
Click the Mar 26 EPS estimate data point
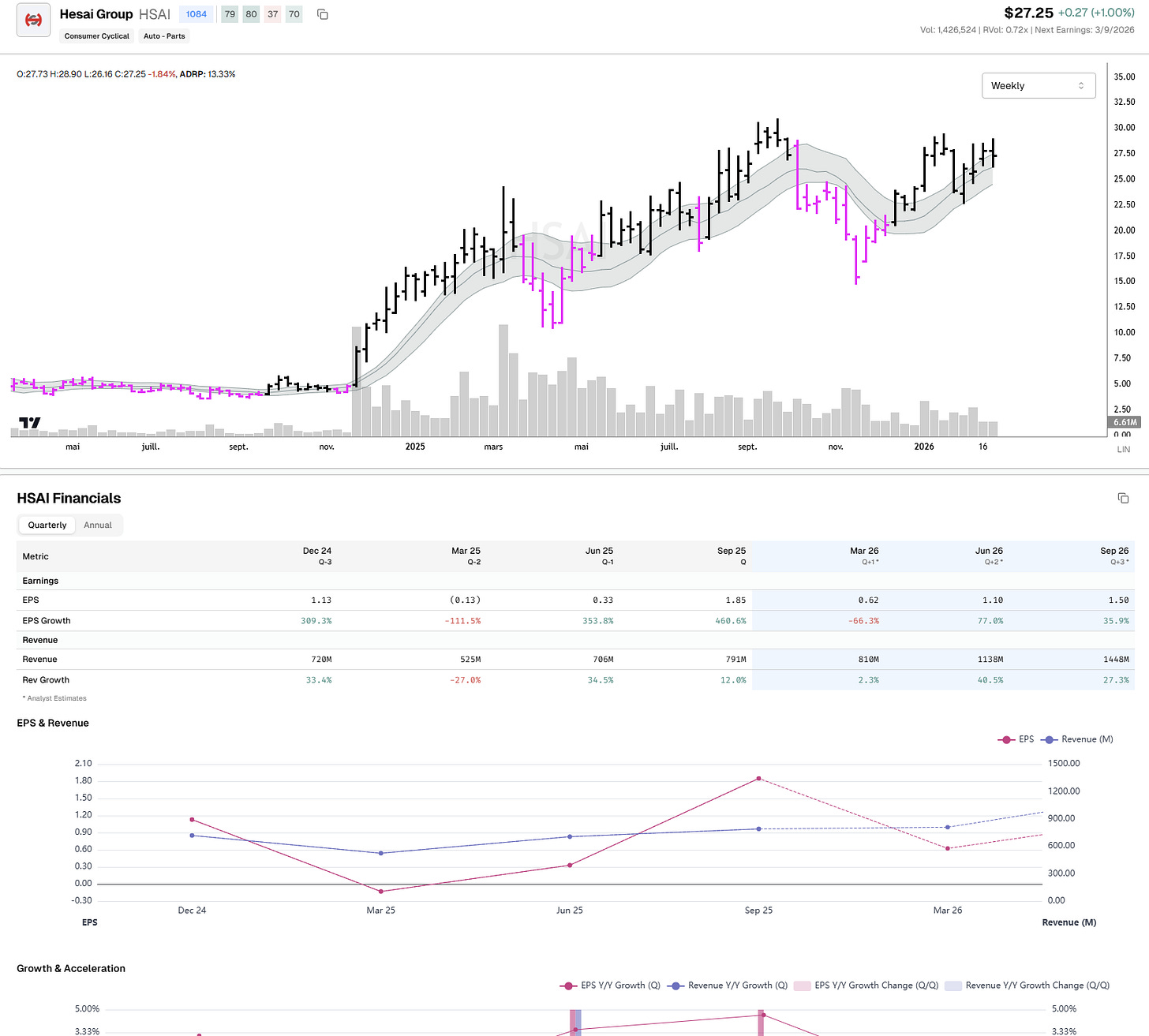coord(948,848)
